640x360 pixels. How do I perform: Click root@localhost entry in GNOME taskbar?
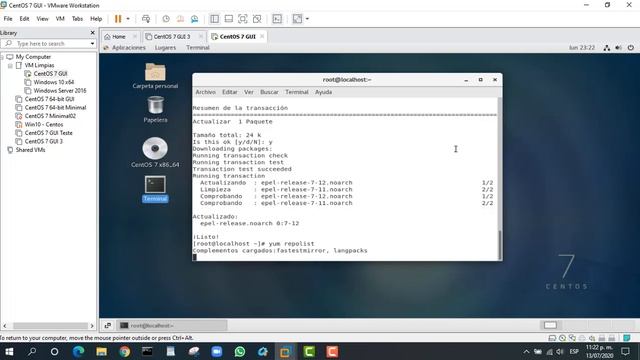coord(171,325)
